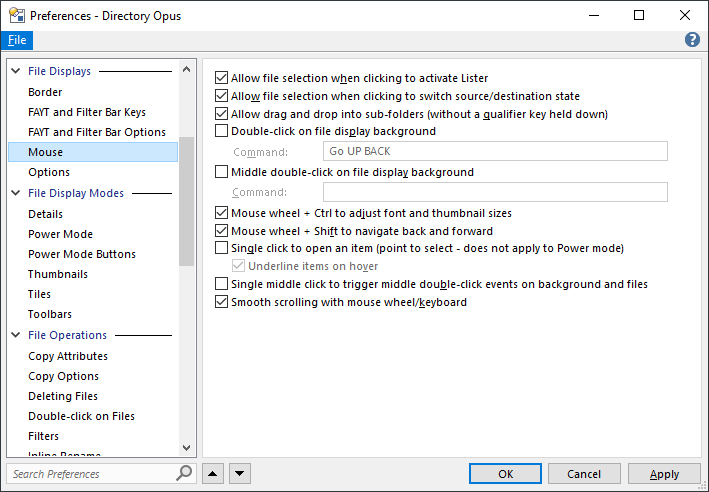Open the Details display mode page
709x492 pixels.
click(45, 214)
